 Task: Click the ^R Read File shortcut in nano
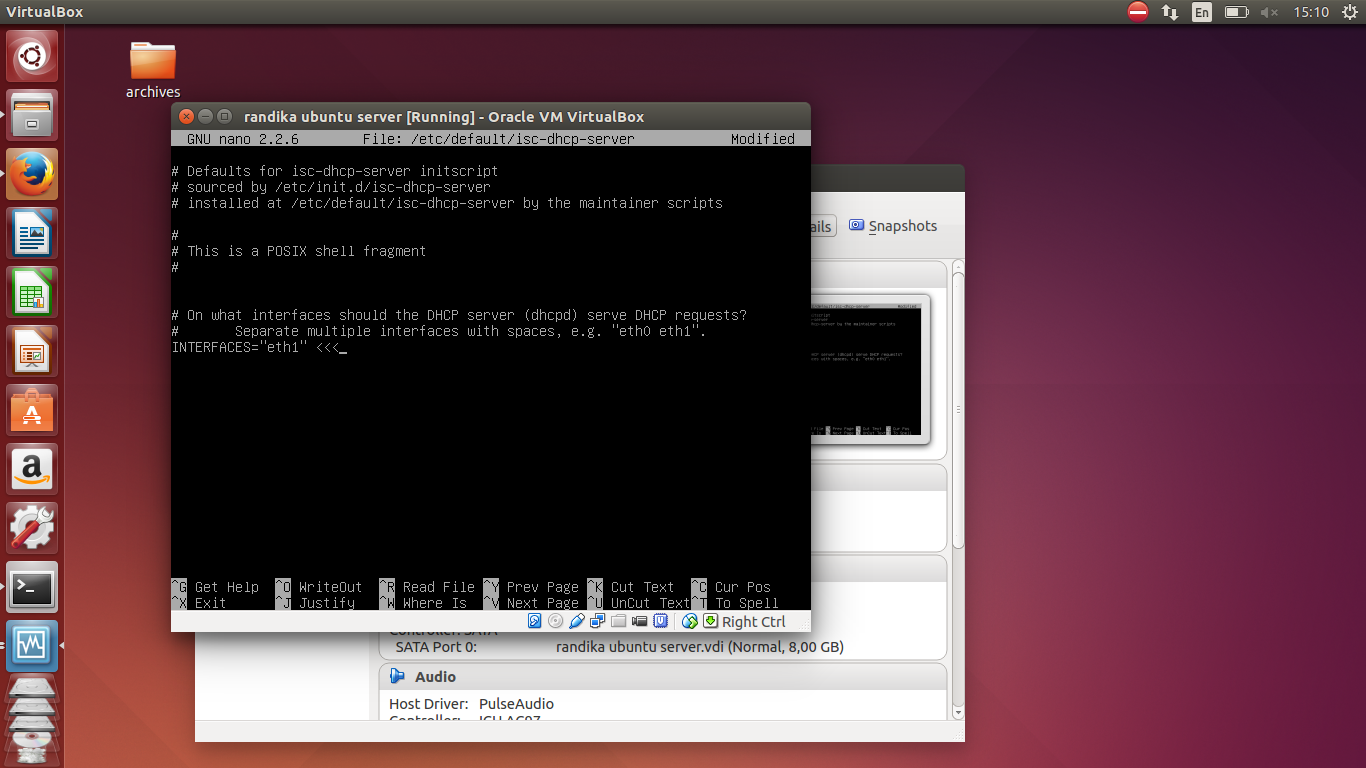[x=427, y=587]
